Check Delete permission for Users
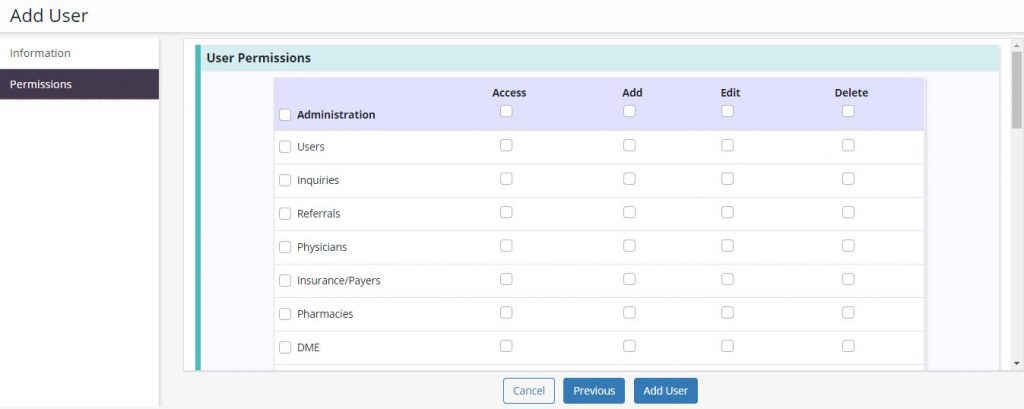 tap(848, 145)
